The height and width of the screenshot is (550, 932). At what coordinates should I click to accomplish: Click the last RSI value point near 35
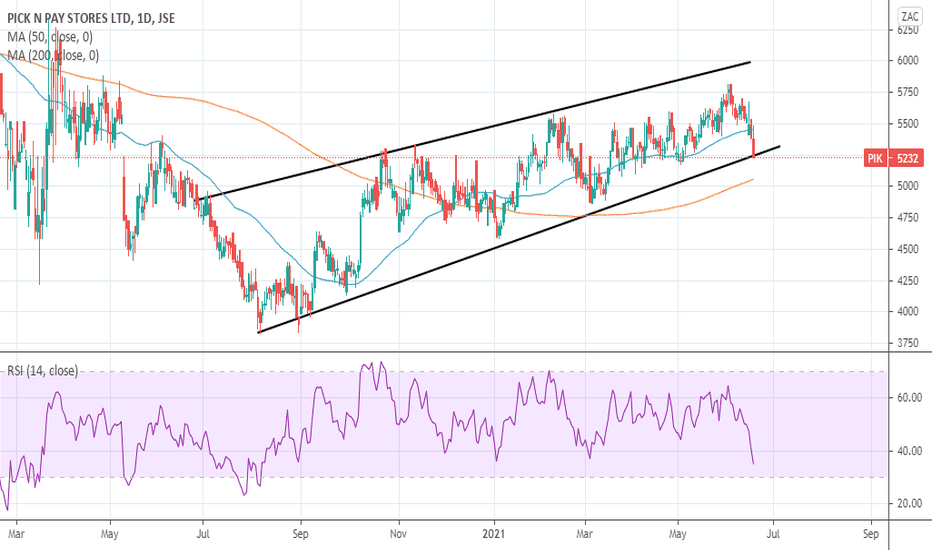coord(753,464)
